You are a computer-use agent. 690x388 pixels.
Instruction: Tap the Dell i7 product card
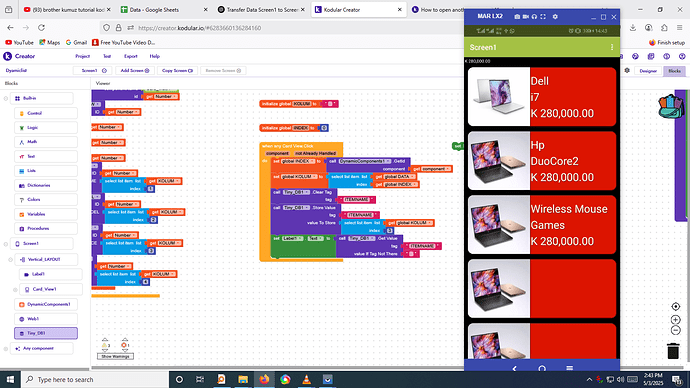click(542, 97)
